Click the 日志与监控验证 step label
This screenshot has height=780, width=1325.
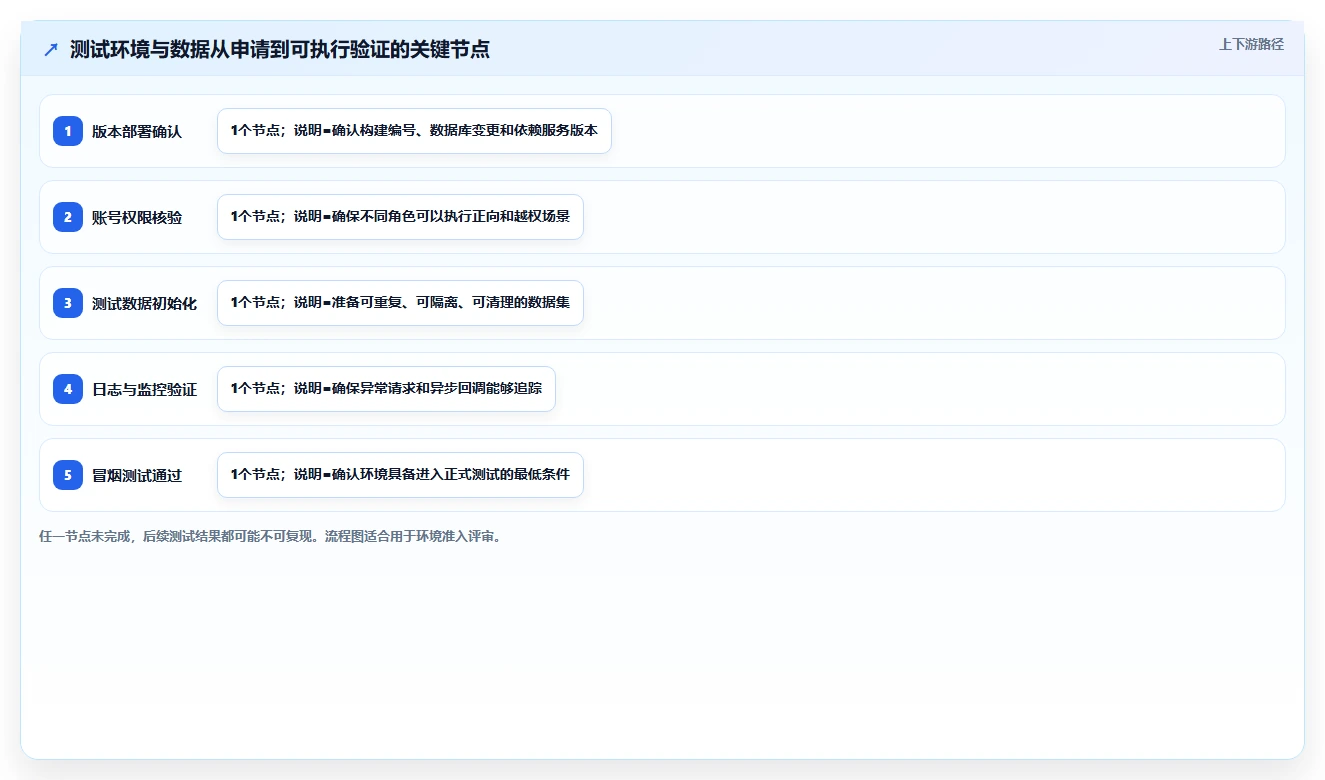(145, 389)
